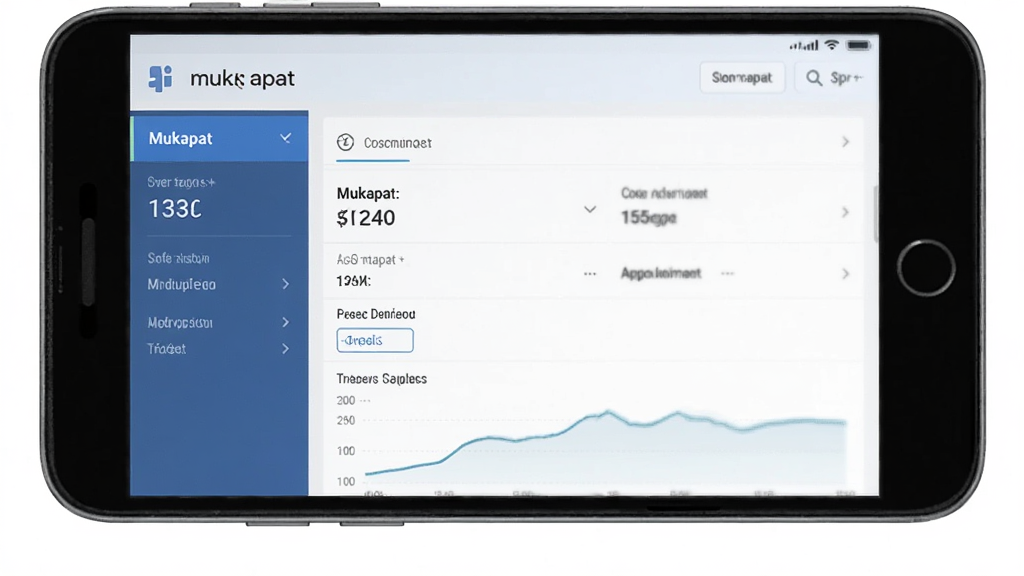Click the peak of the chart line
The height and width of the screenshot is (576, 1024).
[608, 411]
